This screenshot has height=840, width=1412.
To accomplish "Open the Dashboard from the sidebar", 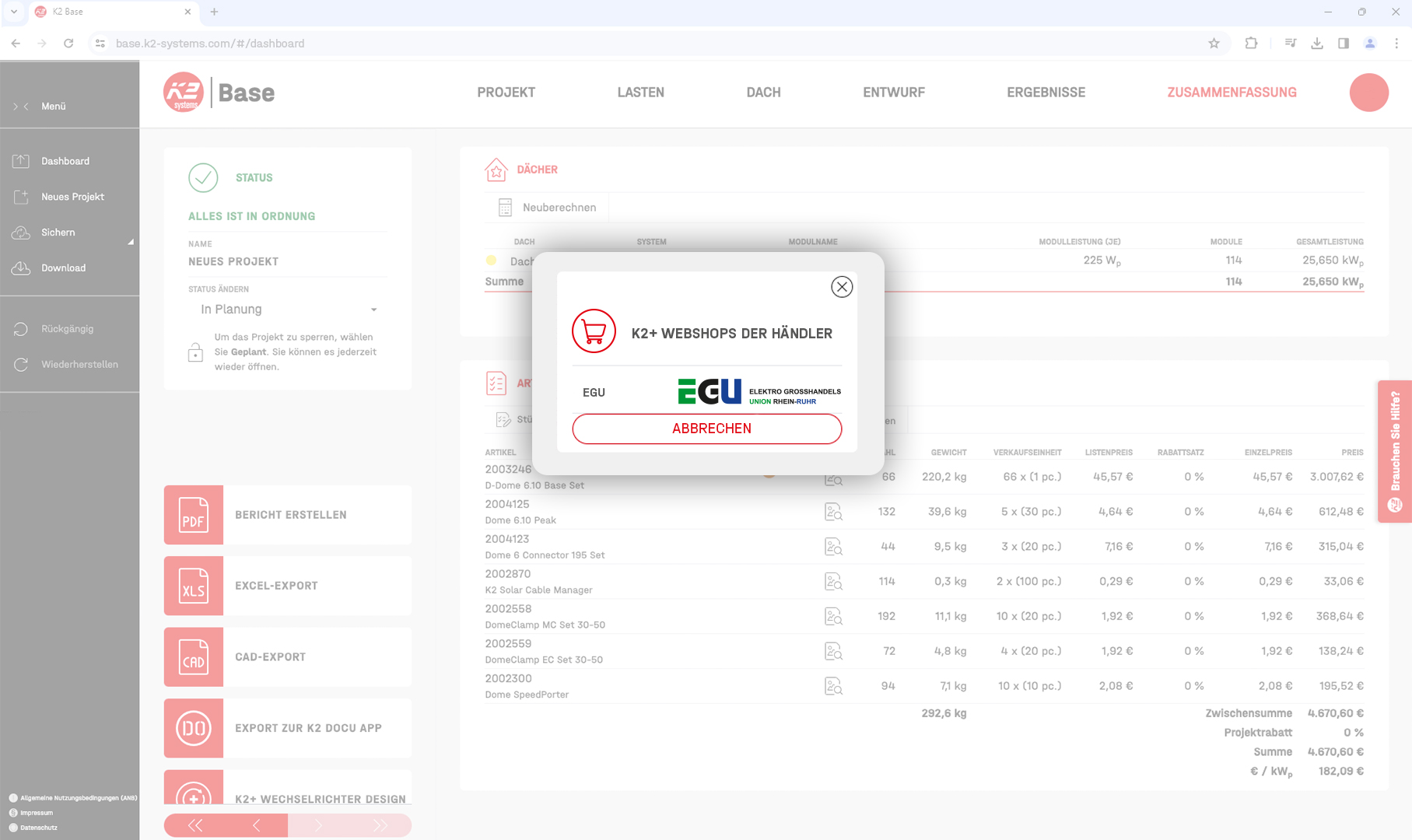I will (22, 161).
